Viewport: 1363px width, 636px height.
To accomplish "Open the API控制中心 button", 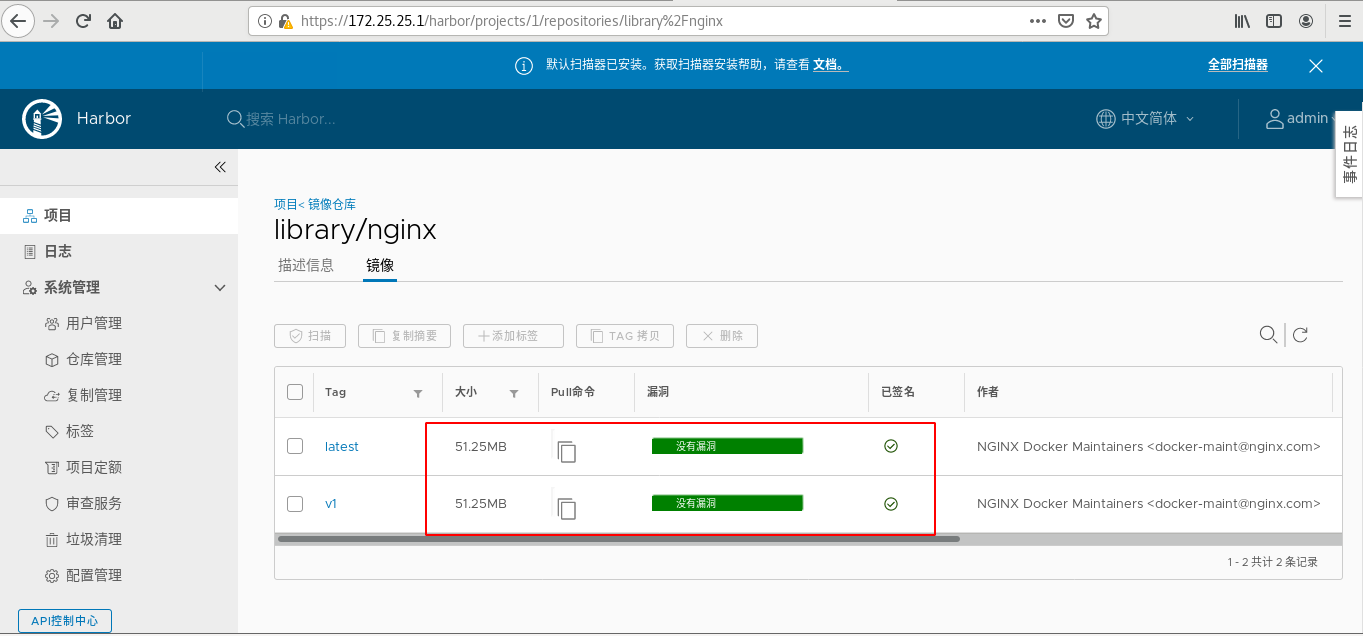I will click(65, 620).
